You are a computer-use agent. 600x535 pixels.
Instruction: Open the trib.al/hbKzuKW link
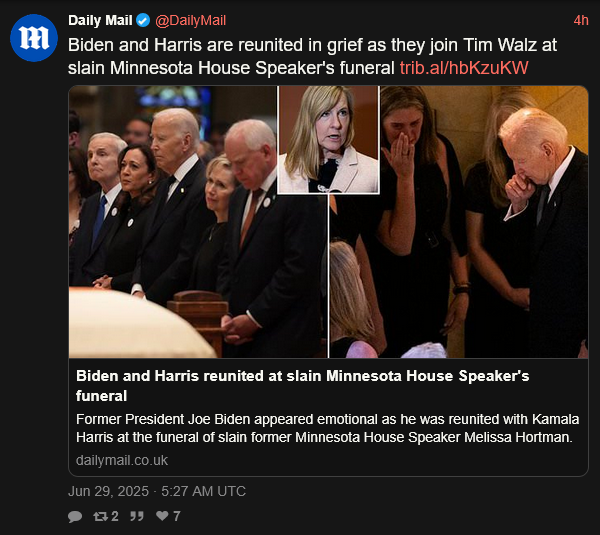464,68
